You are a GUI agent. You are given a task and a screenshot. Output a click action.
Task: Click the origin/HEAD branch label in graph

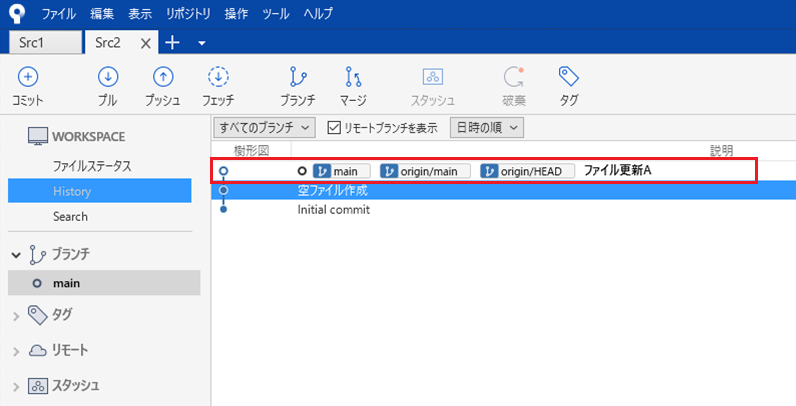tap(527, 171)
